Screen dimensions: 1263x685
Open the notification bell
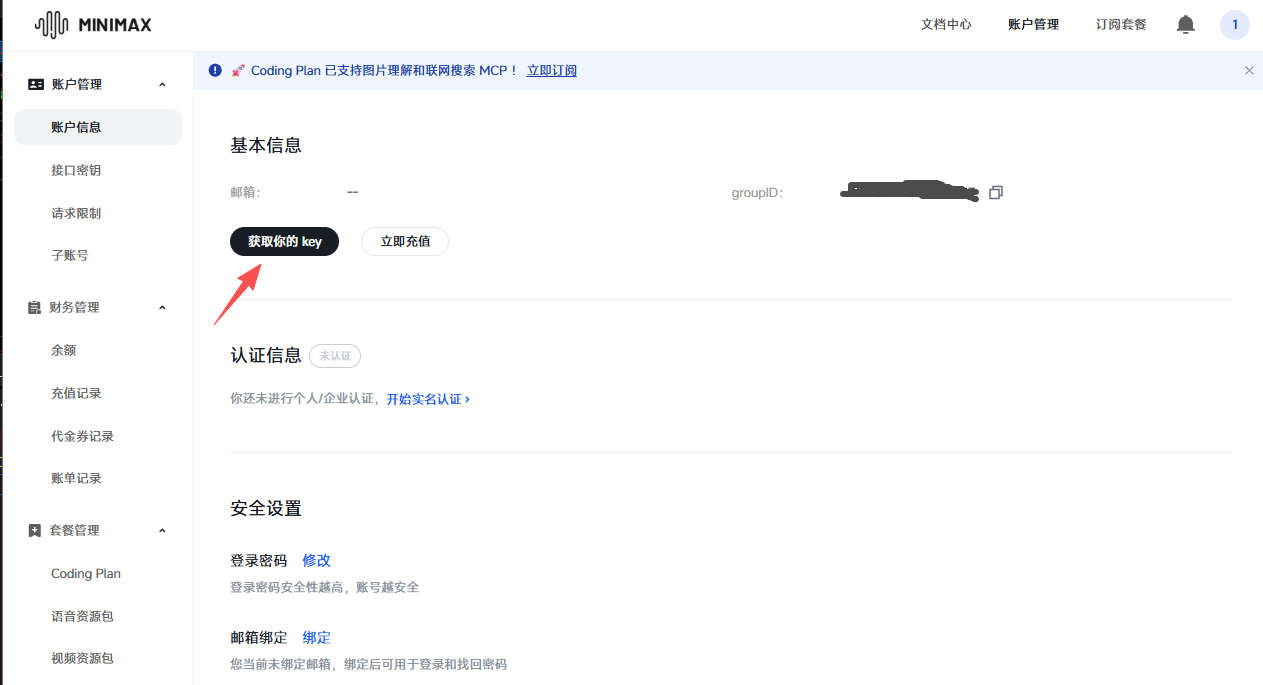pyautogui.click(x=1185, y=24)
